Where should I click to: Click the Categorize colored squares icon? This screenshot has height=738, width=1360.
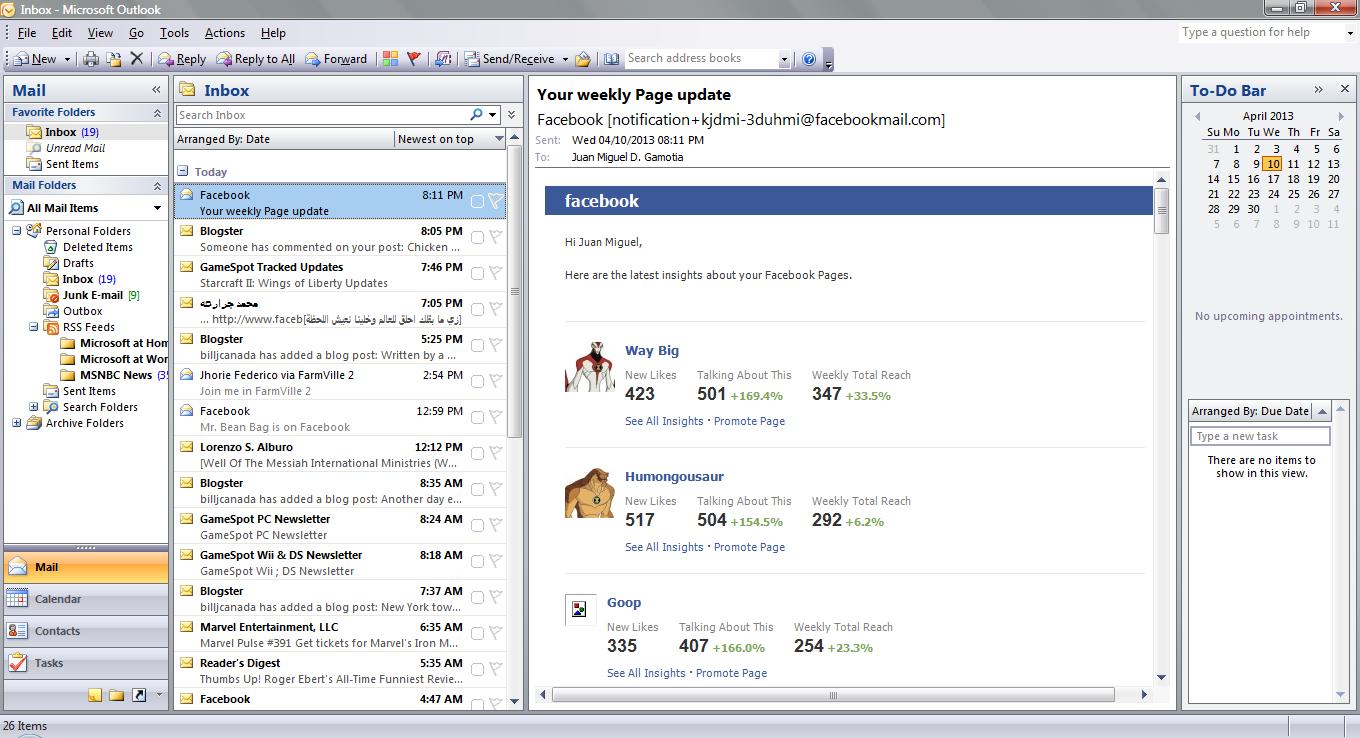[390, 59]
